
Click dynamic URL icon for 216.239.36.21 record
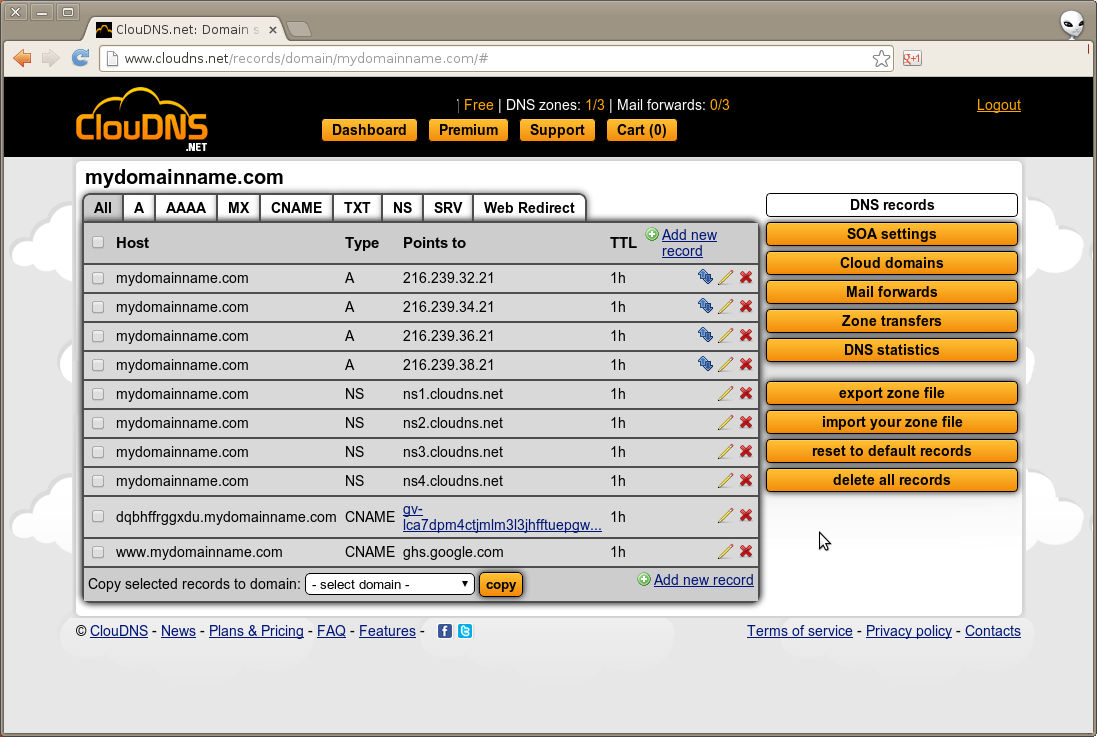coord(705,335)
